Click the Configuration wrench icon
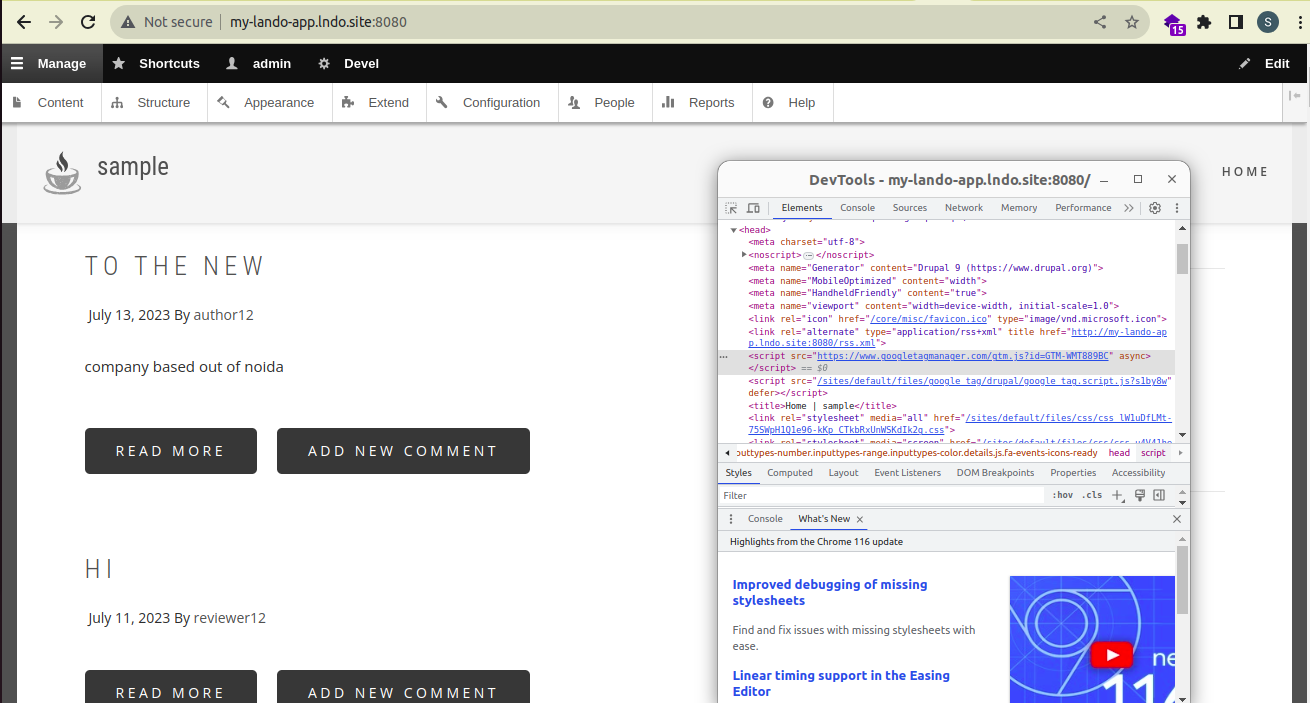Screen dimensions: 1310x703 [442, 102]
